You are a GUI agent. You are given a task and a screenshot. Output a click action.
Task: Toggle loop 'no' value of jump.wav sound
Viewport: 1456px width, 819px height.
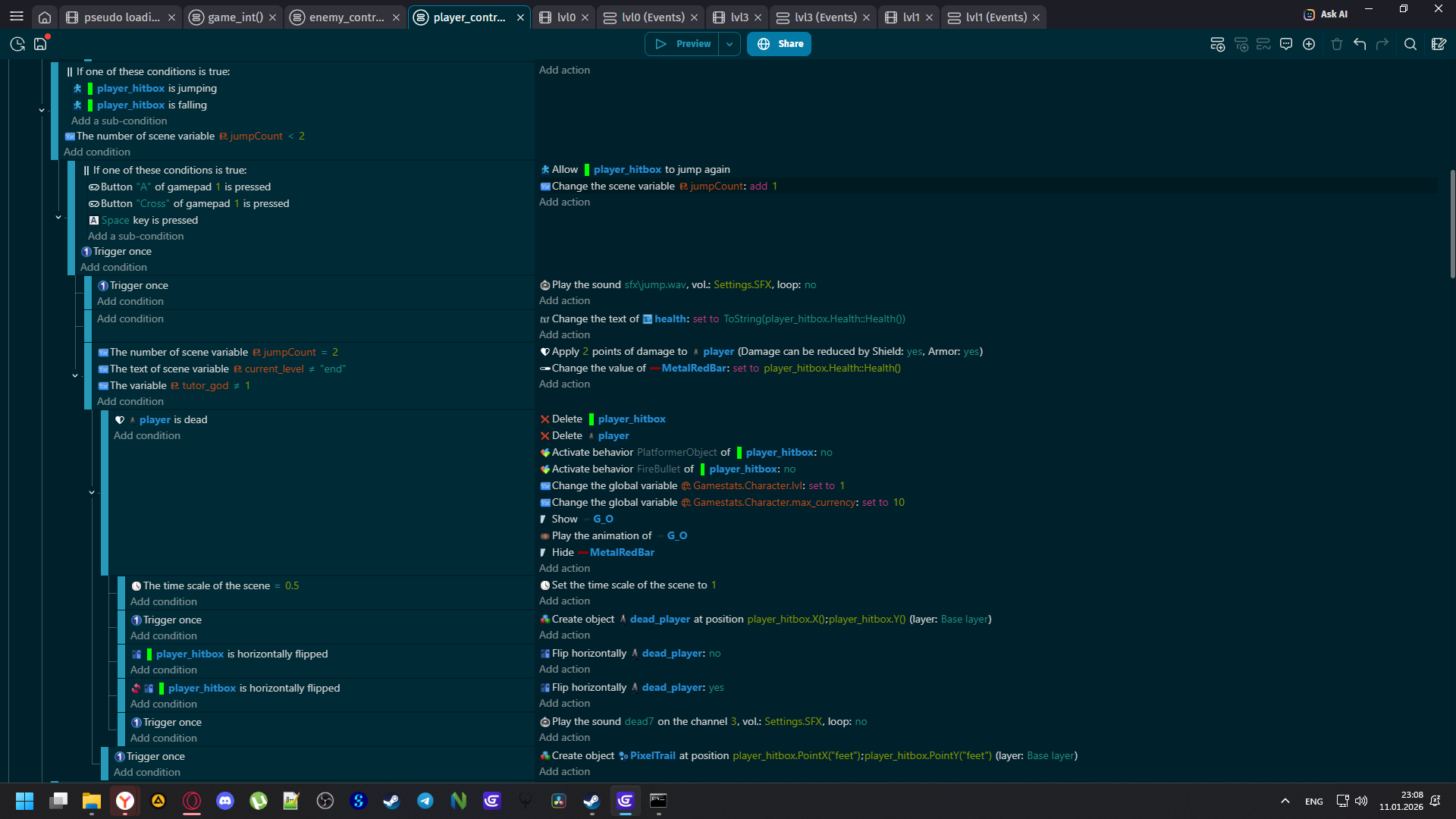point(810,284)
